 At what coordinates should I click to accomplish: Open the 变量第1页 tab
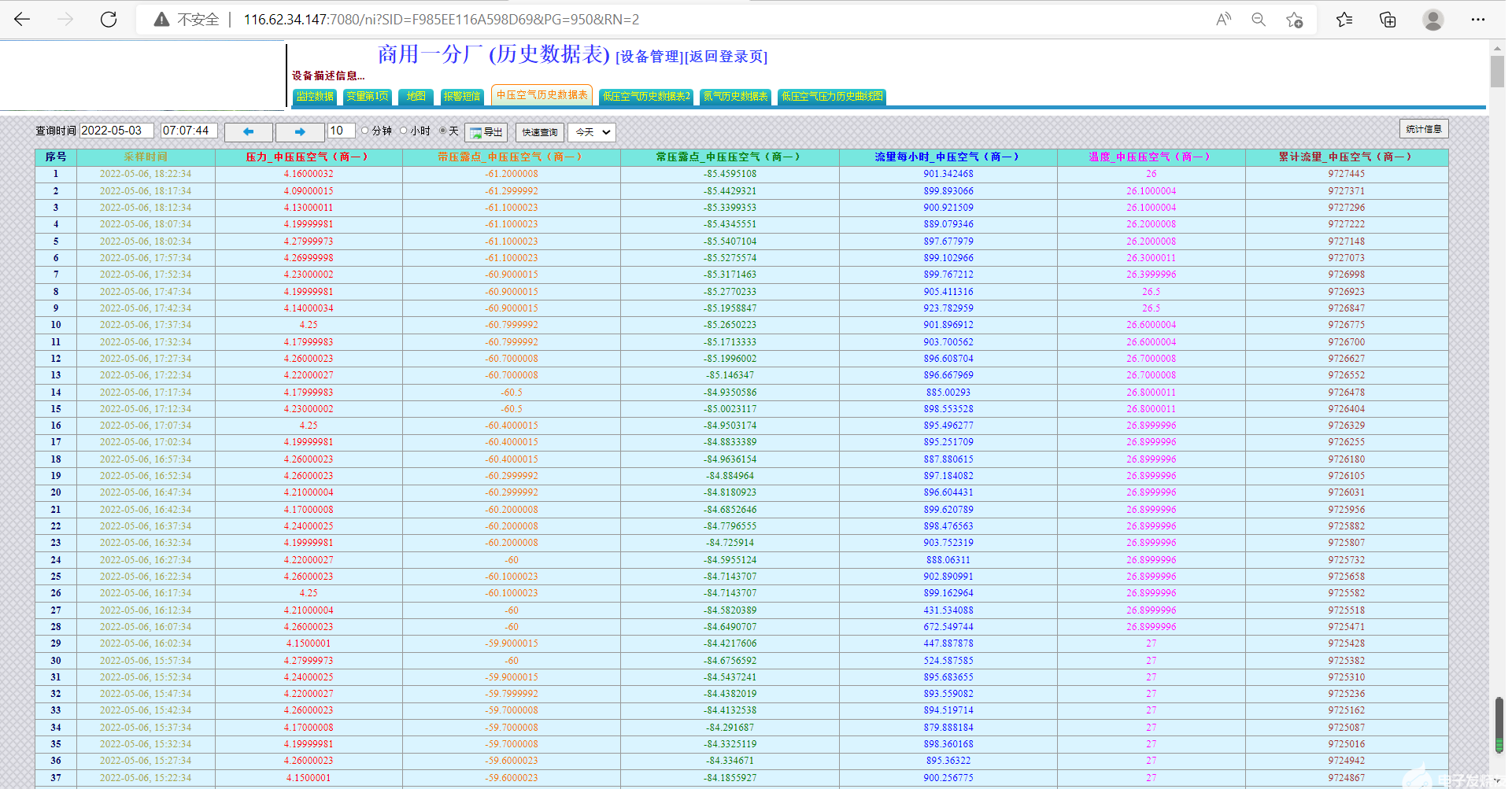(x=368, y=96)
